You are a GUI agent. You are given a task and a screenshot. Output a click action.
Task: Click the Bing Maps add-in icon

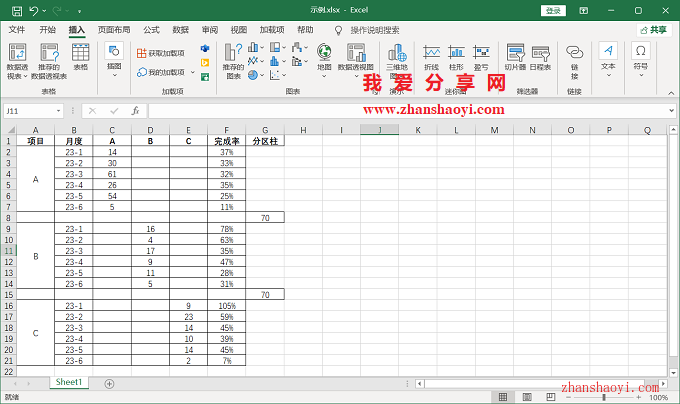205,62
